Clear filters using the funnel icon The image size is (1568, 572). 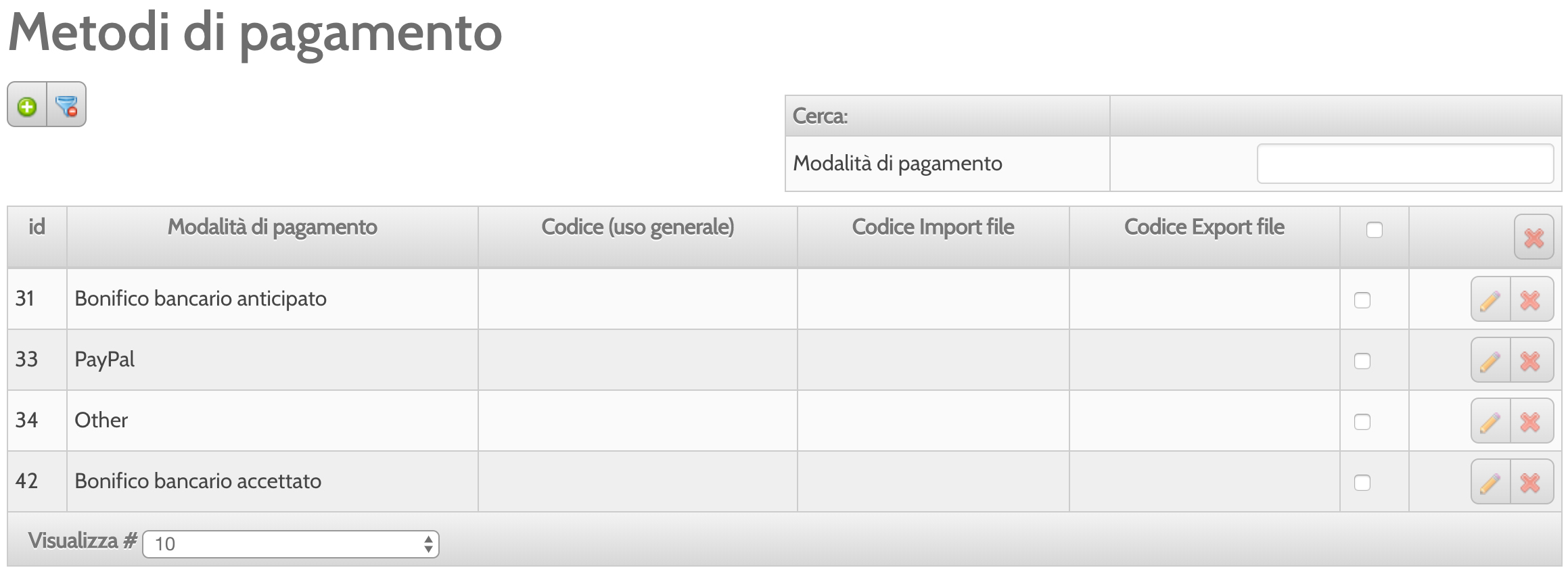(66, 105)
